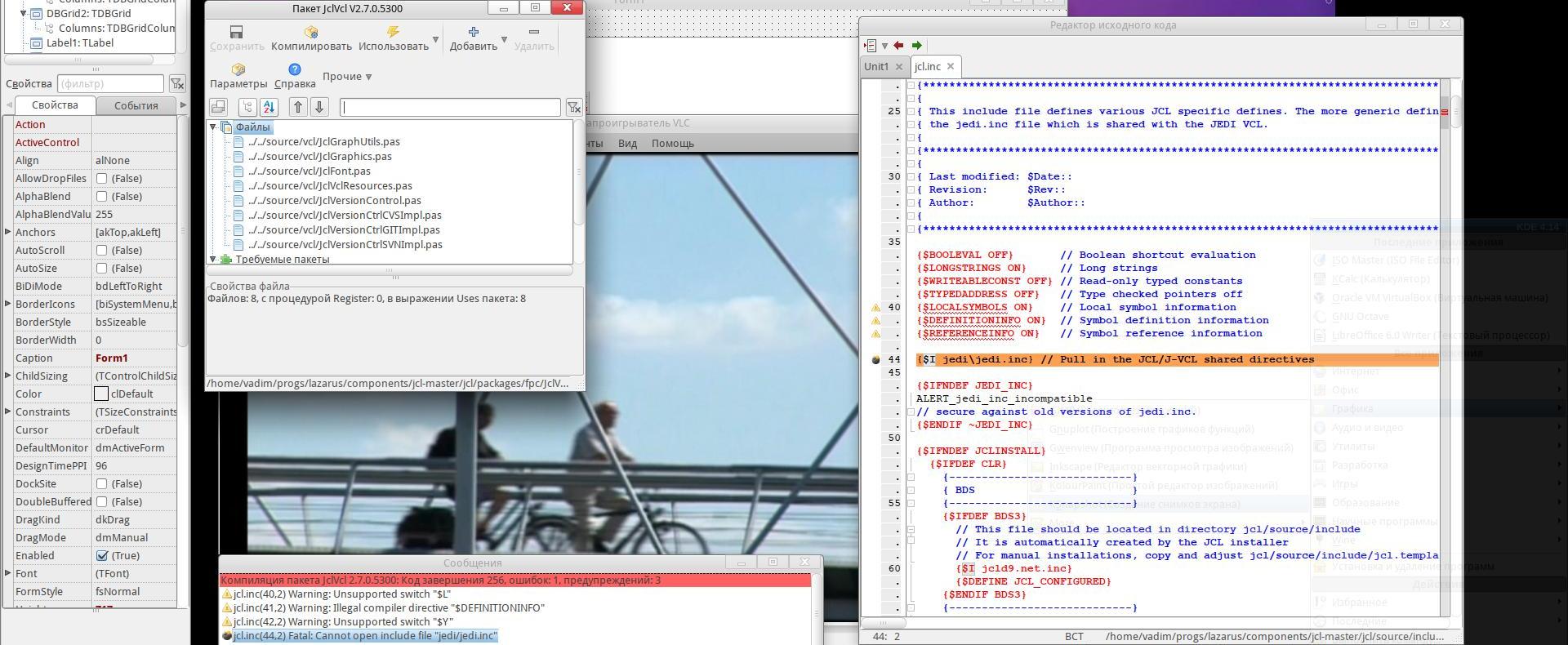Open the Прочие dropdown menu
Screen dimensions: 1568x645
pyautogui.click(x=347, y=76)
